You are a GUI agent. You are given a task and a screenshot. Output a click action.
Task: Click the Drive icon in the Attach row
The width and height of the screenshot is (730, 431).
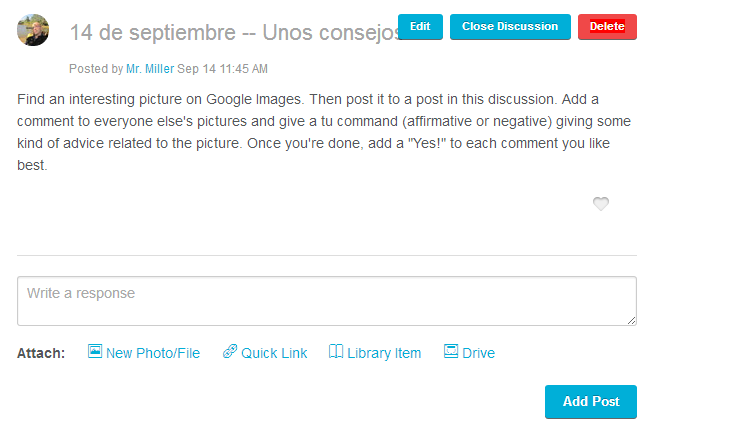pos(451,351)
